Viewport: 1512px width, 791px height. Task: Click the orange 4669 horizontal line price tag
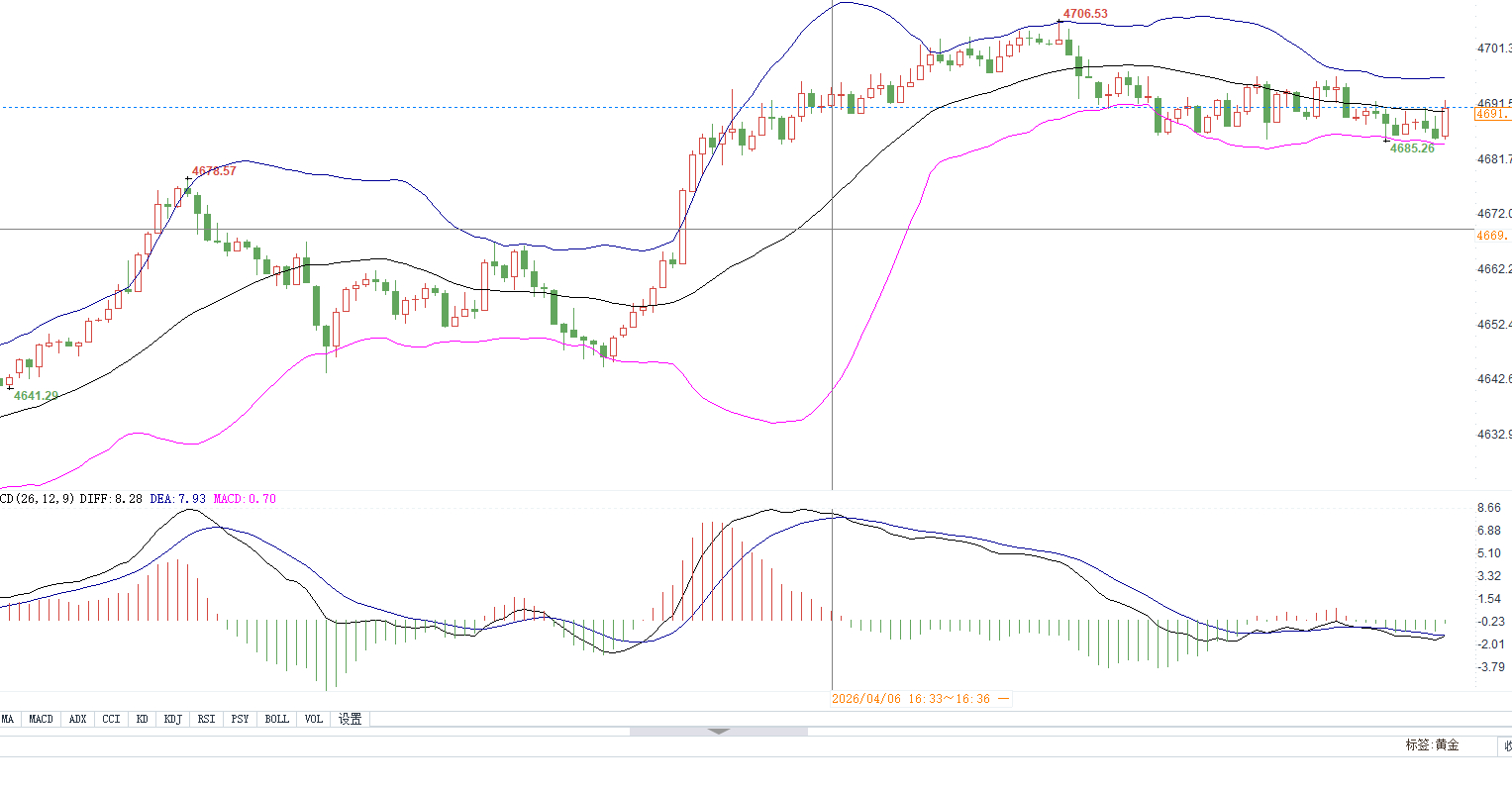tap(1492, 236)
